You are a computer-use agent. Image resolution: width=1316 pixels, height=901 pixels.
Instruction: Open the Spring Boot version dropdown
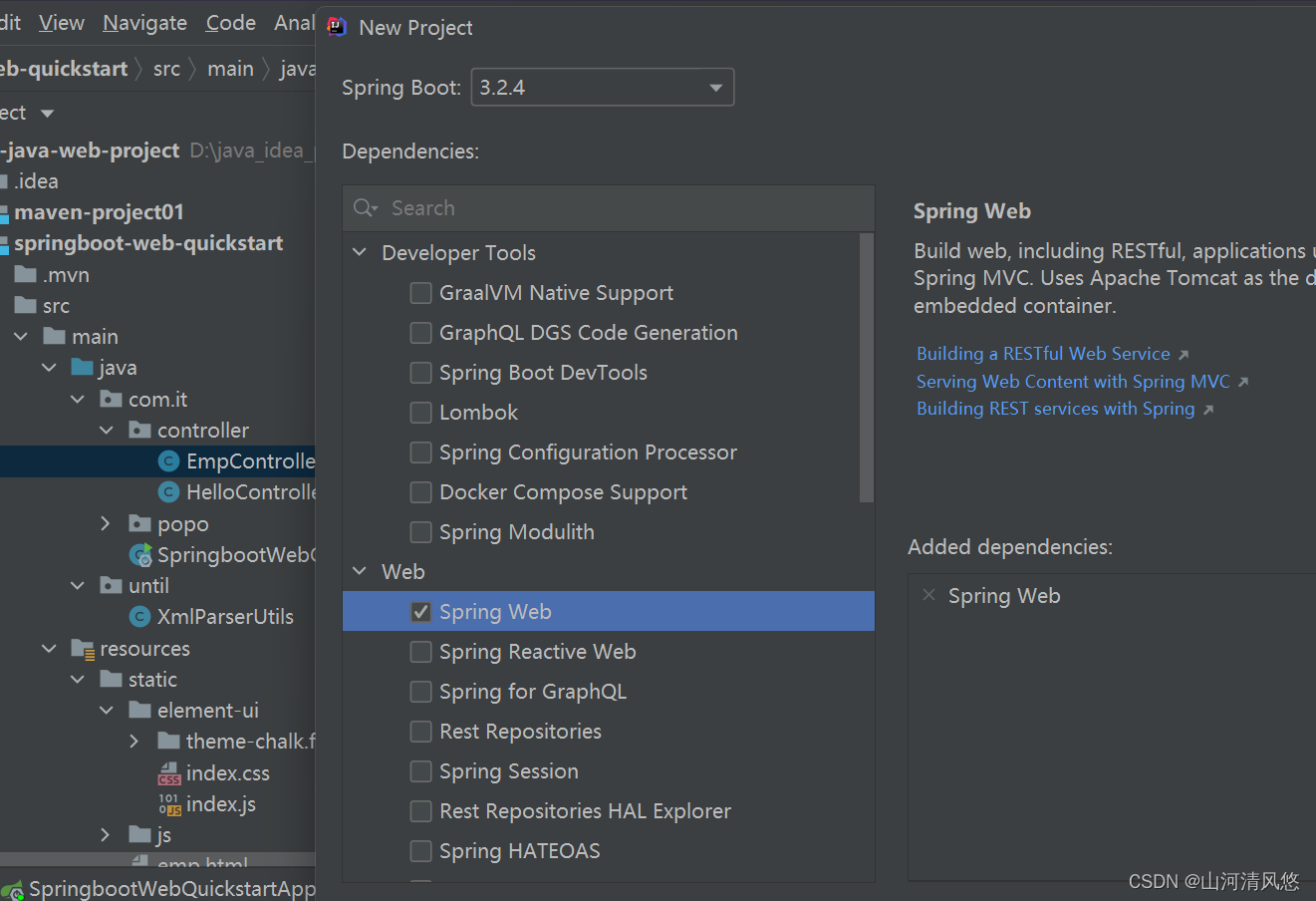coord(715,88)
